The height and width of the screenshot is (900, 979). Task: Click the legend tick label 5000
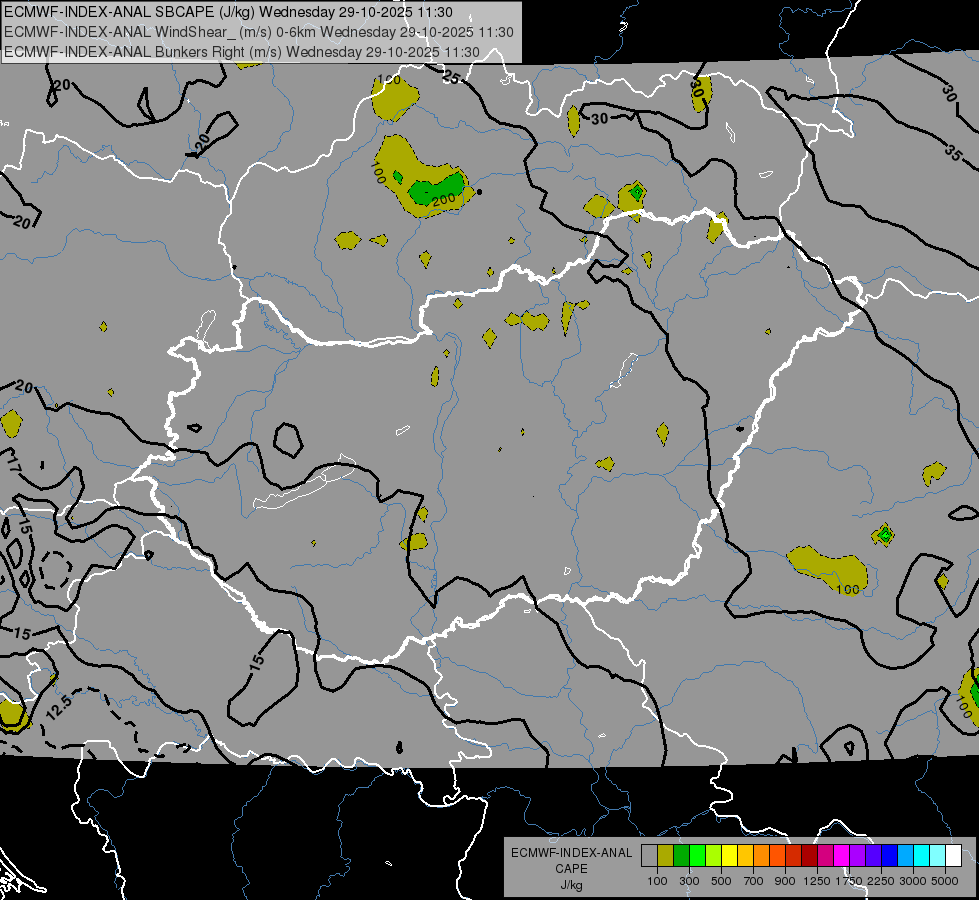[x=945, y=881]
